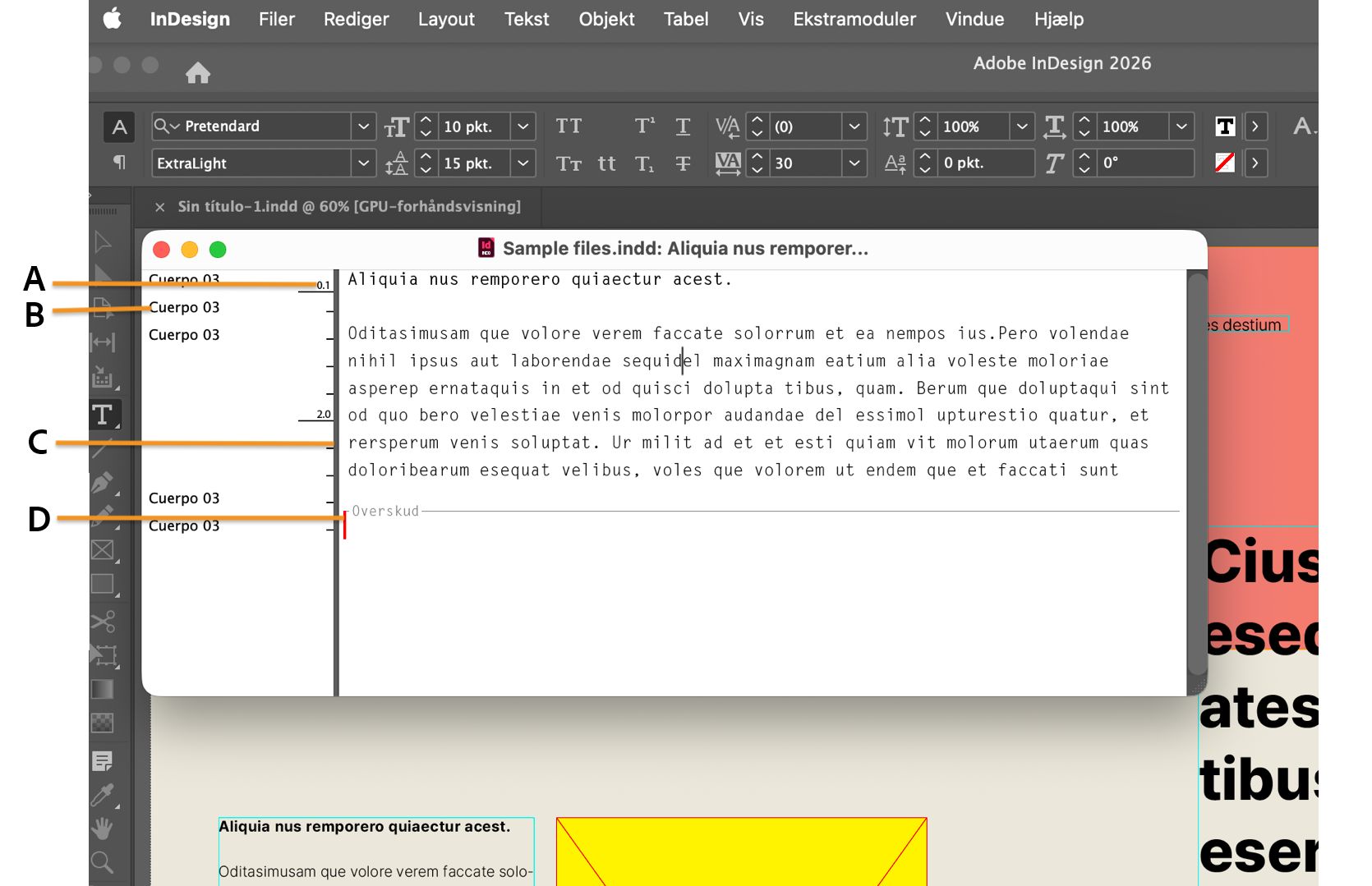Open the Hjælp menu
Viewport: 1372px width, 886px height.
1059,19
